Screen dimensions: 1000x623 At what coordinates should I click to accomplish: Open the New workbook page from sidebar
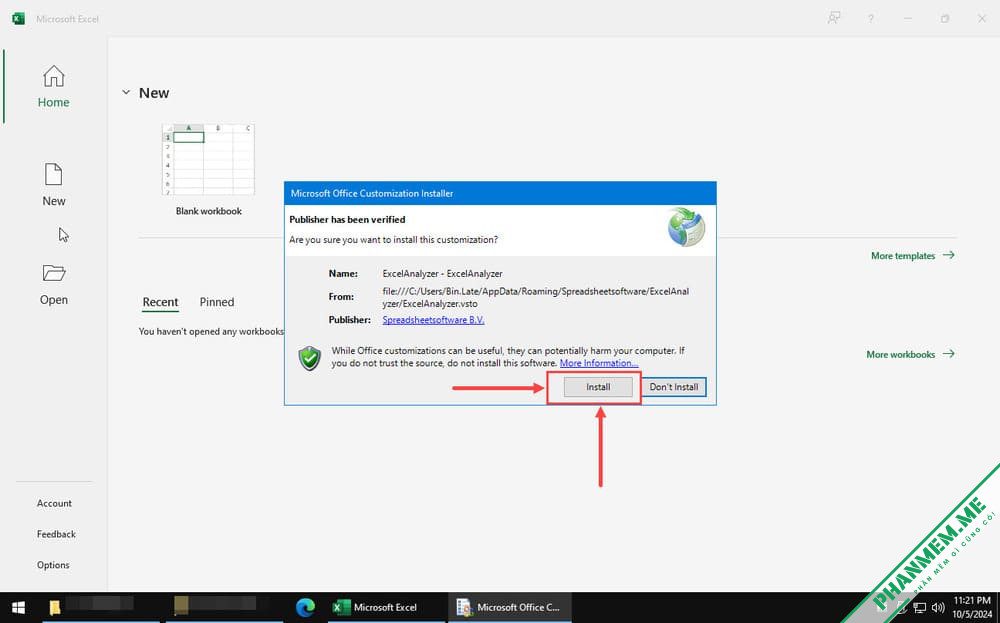pos(54,184)
